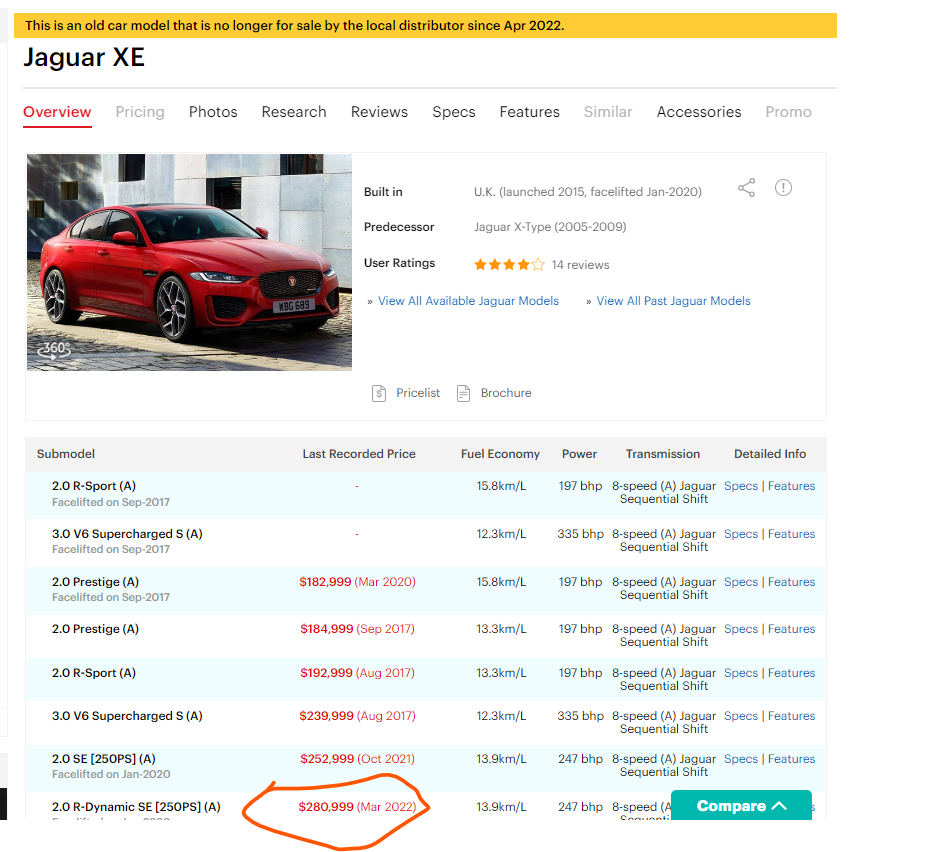Viewport: 925px width, 852px height.
Task: Expand the Compare panel
Action: [x=741, y=806]
